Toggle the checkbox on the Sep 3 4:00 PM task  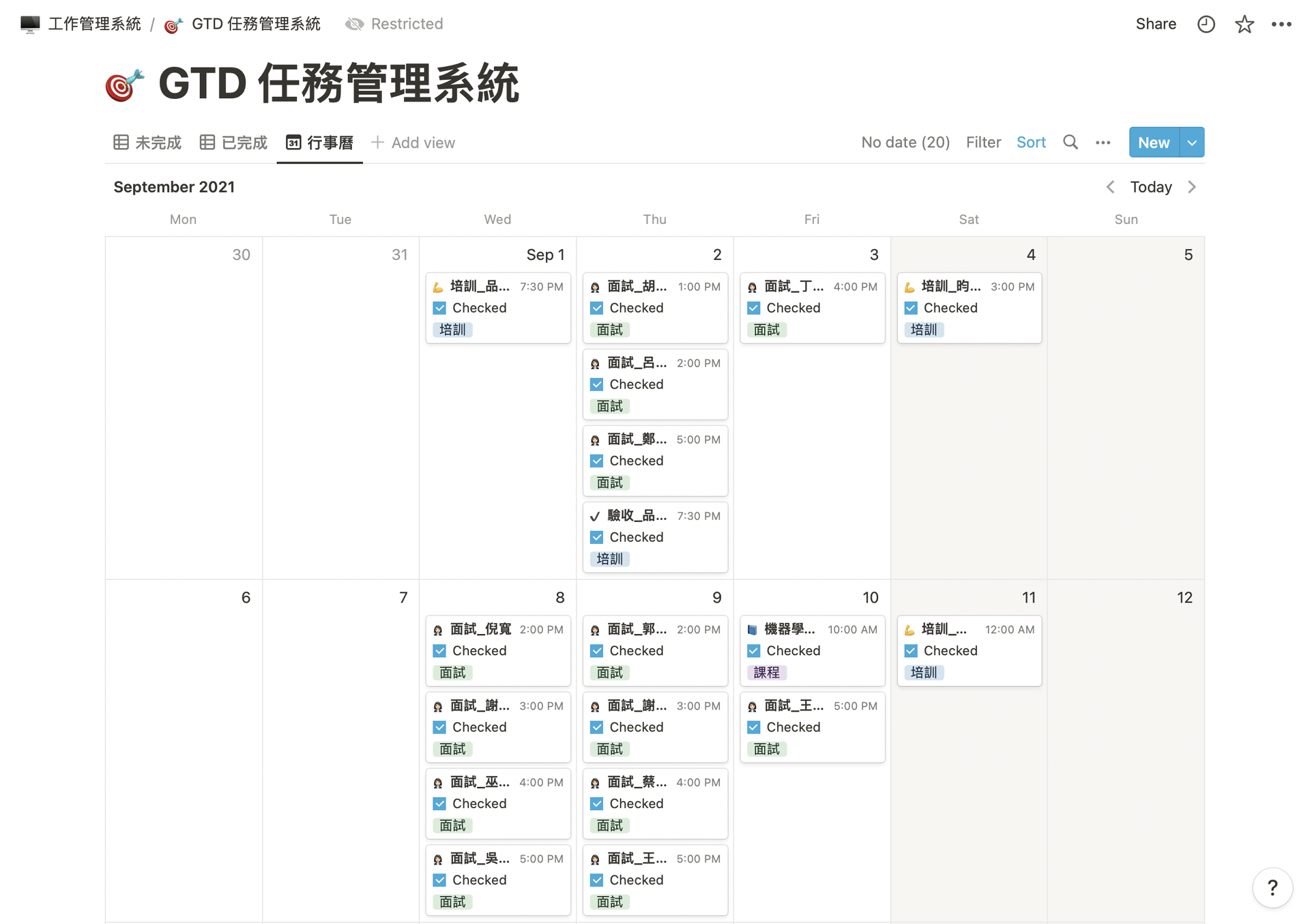753,308
